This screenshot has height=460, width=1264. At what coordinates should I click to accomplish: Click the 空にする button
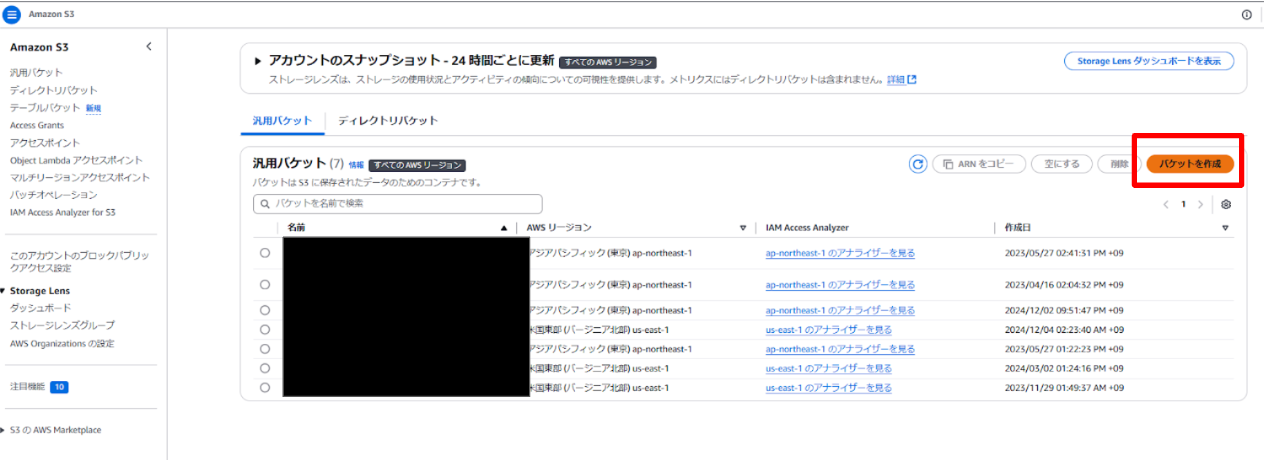pyautogui.click(x=1061, y=164)
